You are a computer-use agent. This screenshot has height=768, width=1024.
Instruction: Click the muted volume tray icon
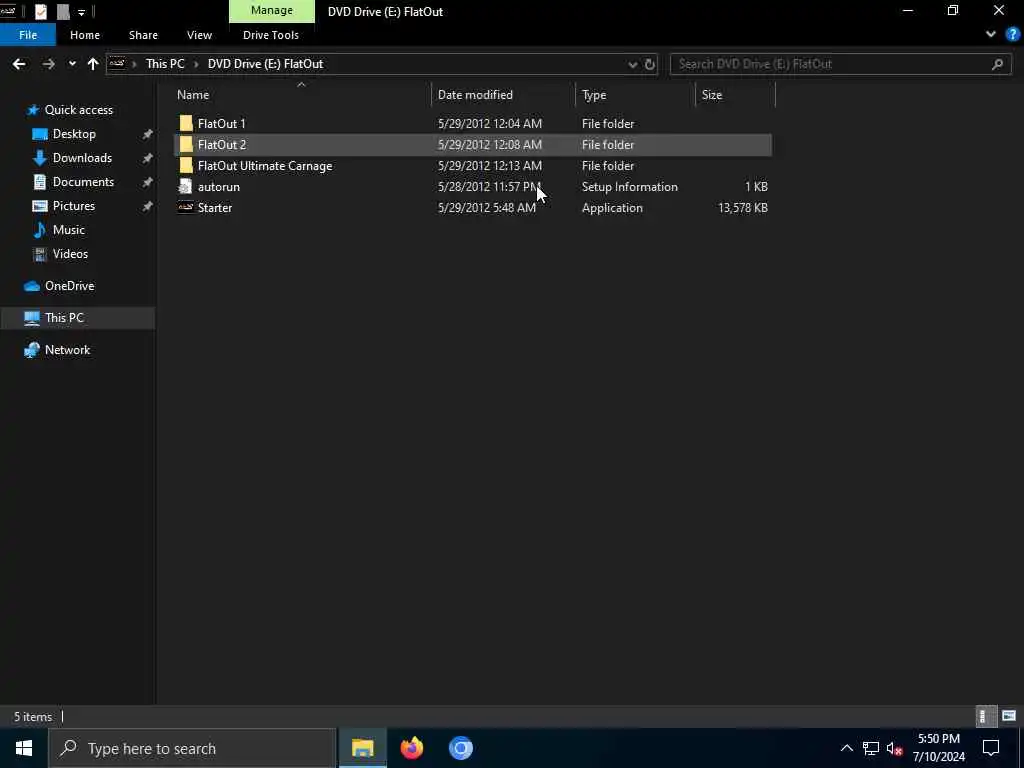pos(894,748)
